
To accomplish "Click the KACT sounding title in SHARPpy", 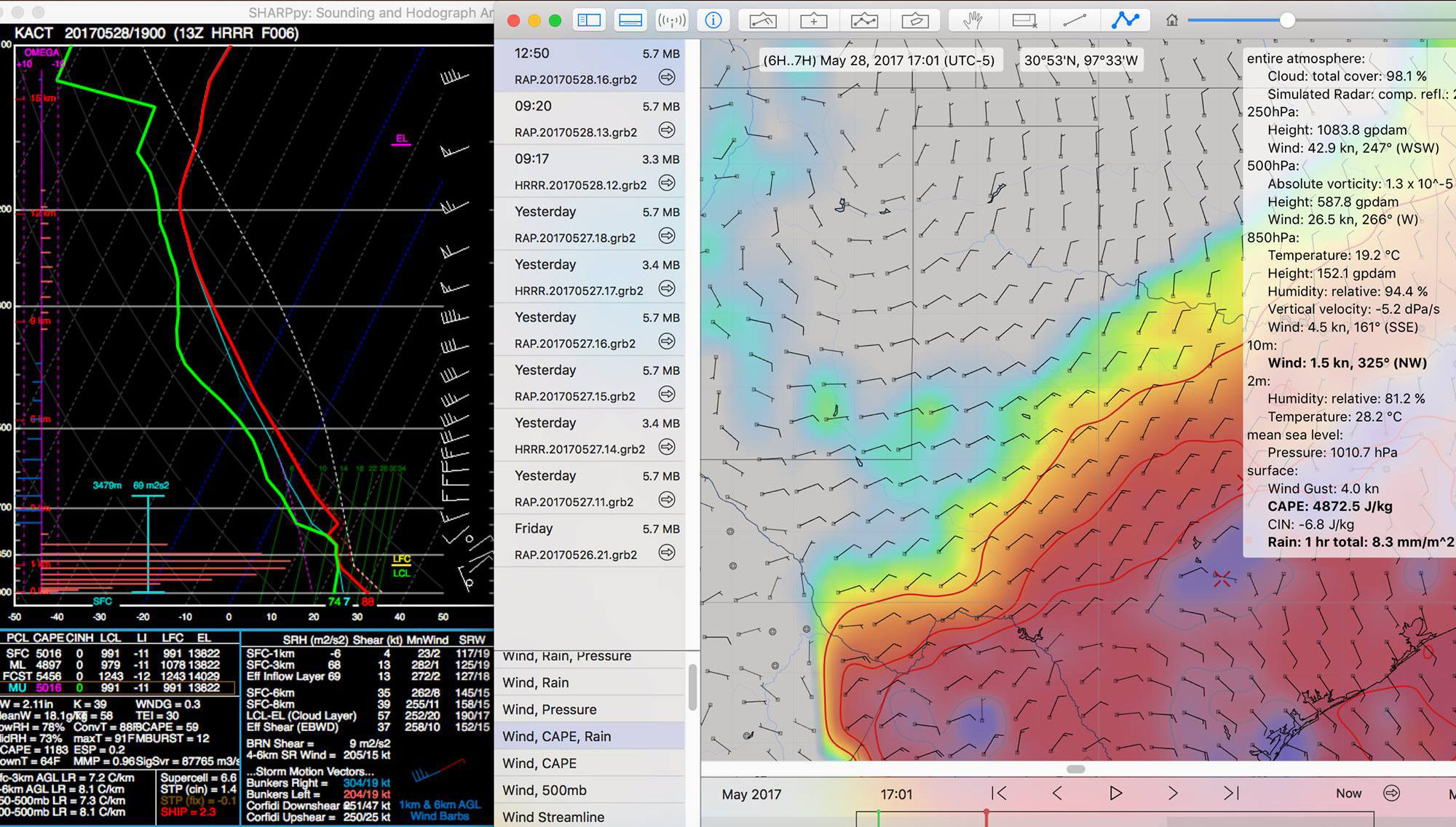I will 157,33.
